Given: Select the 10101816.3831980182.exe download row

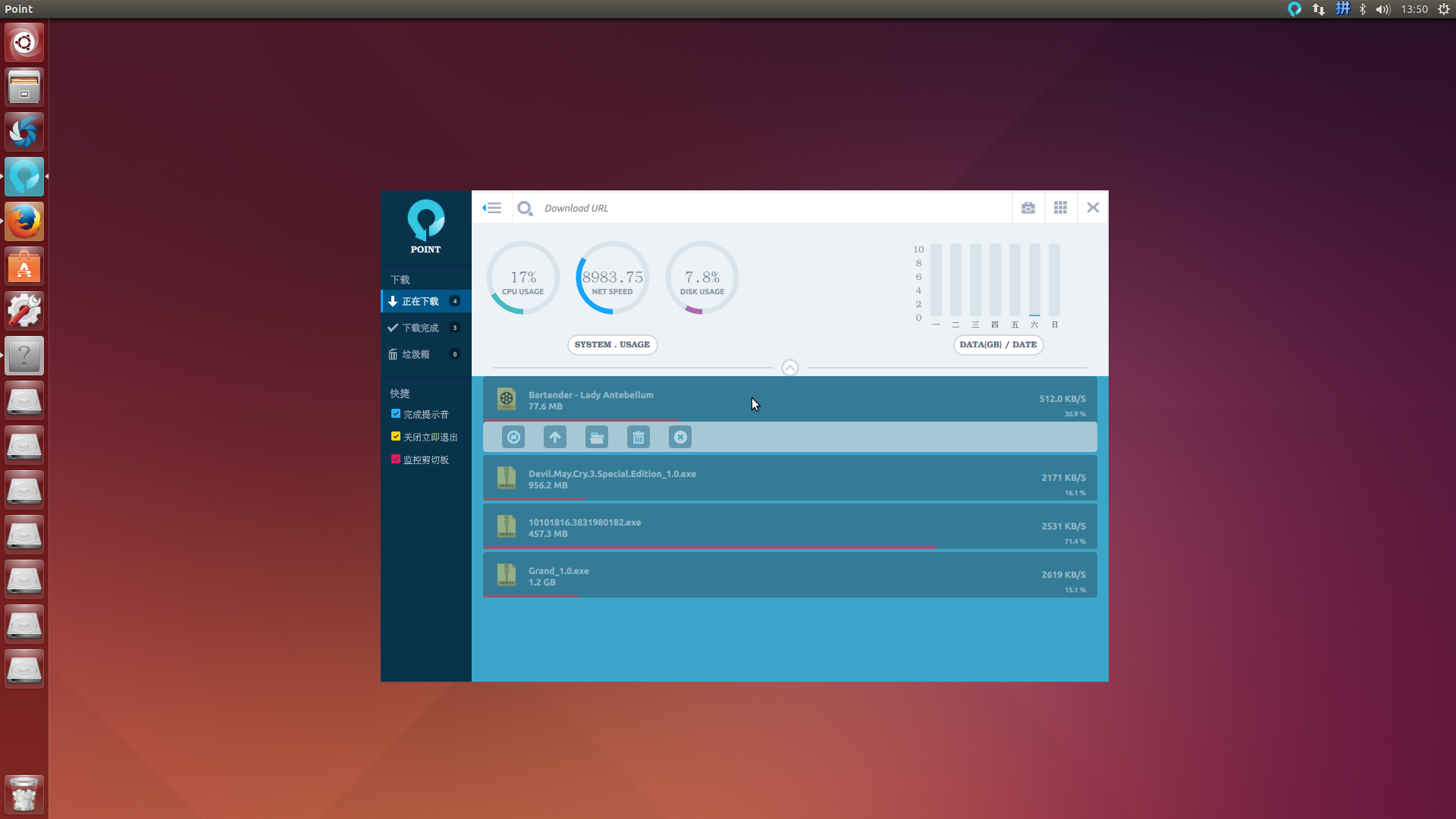Looking at the screenshot, I should [790, 526].
